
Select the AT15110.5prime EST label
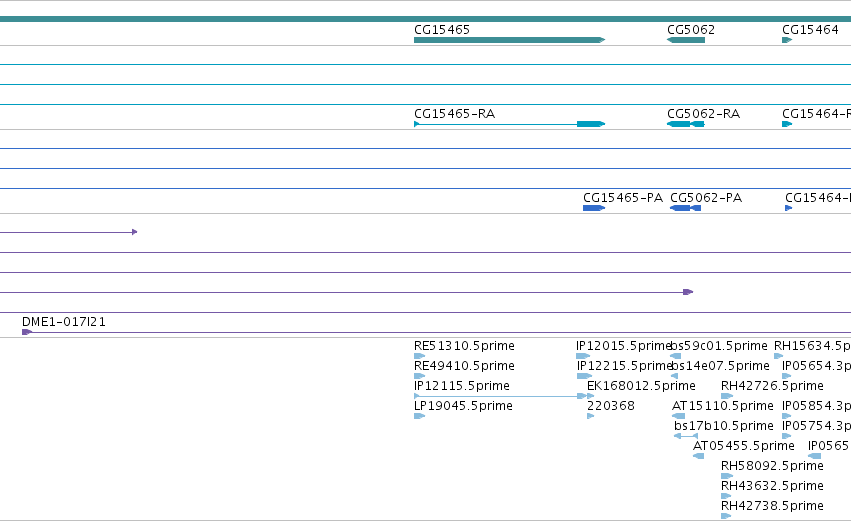(x=723, y=406)
